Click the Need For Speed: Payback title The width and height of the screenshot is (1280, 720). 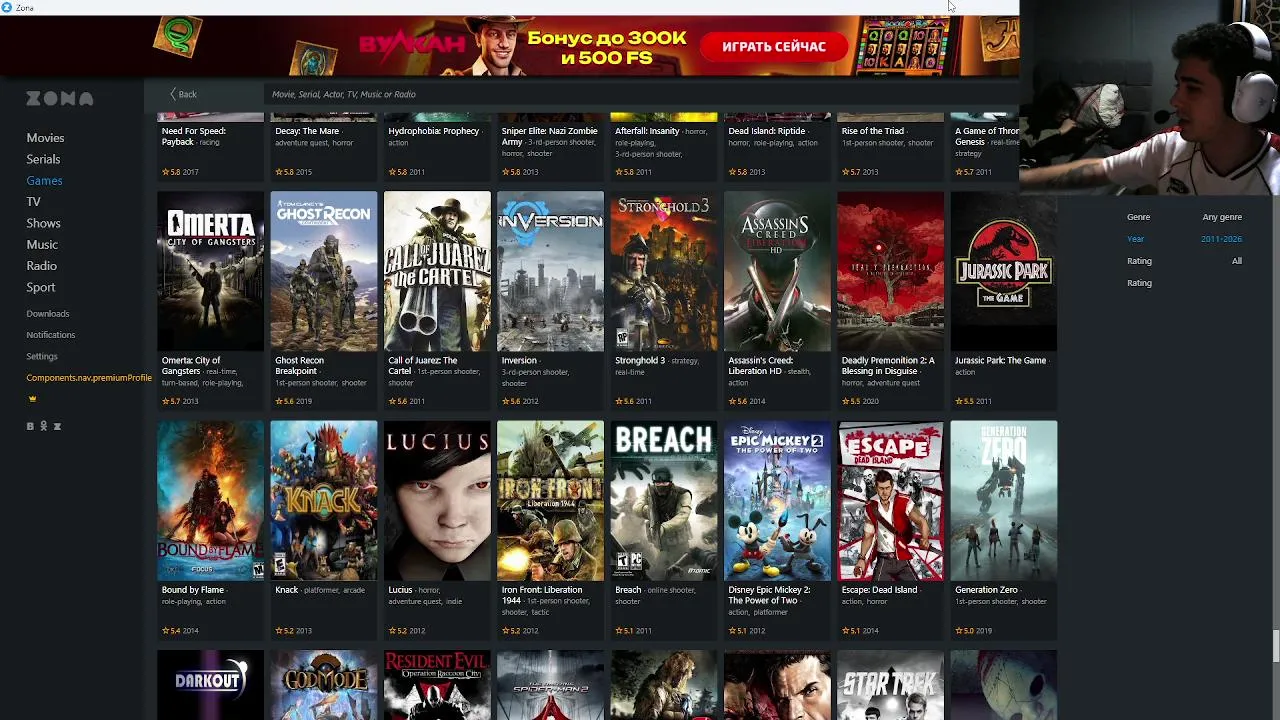coord(194,136)
